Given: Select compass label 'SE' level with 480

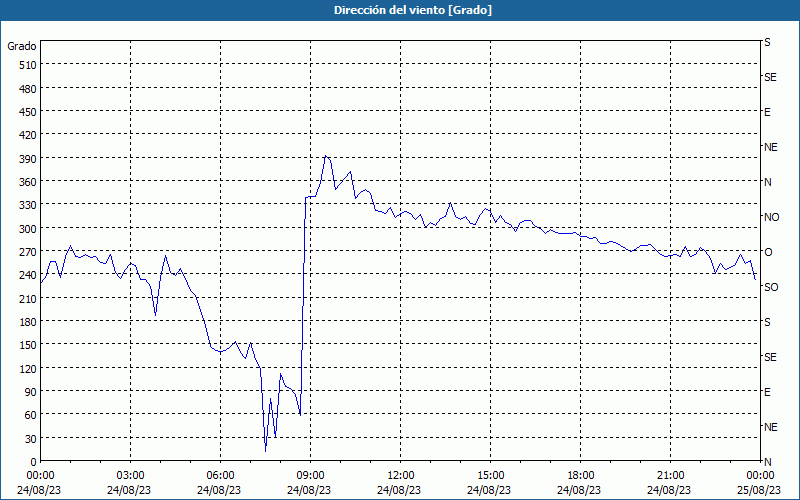Looking at the screenshot, I should [x=770, y=77].
